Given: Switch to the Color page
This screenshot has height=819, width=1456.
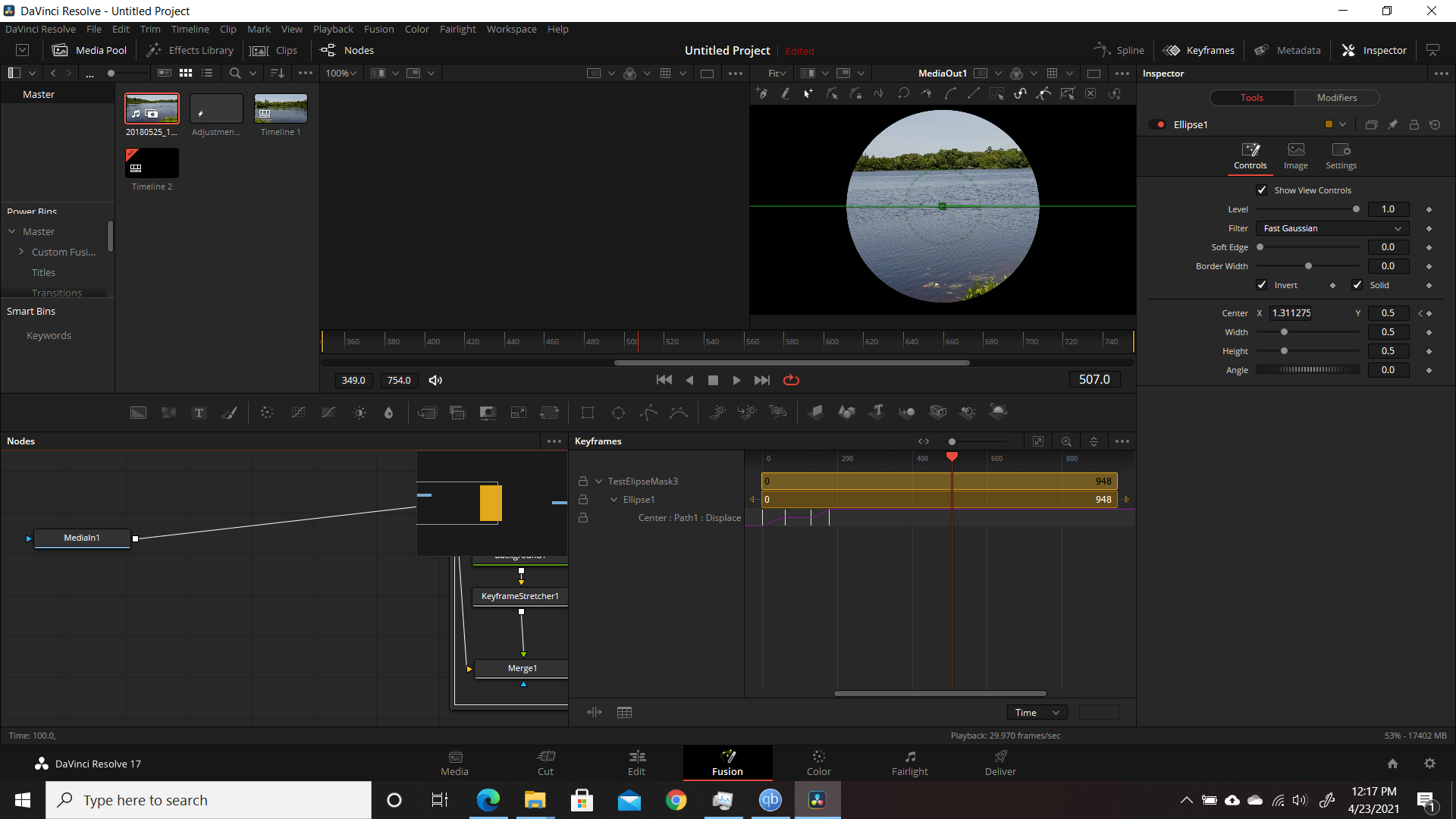Looking at the screenshot, I should [x=818, y=763].
